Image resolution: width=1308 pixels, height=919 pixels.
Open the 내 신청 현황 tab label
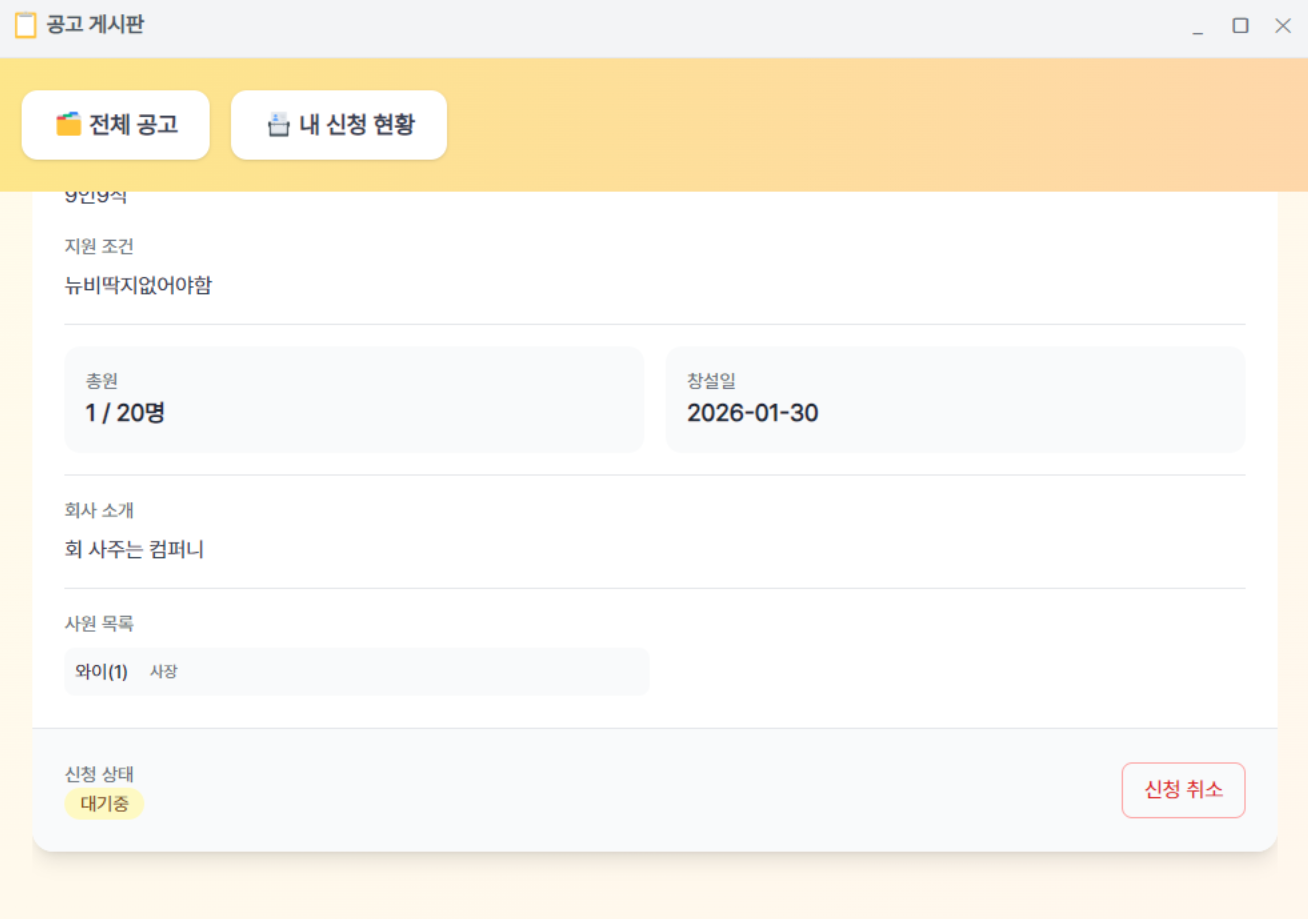click(x=356, y=125)
